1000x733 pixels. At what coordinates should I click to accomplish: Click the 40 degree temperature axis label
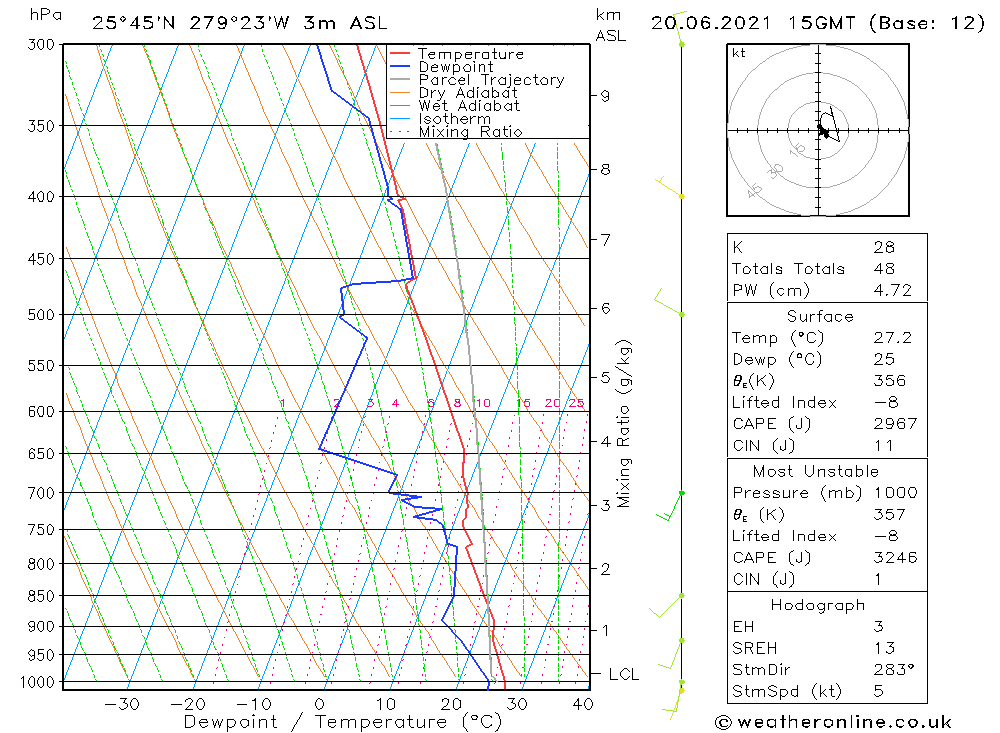583,704
